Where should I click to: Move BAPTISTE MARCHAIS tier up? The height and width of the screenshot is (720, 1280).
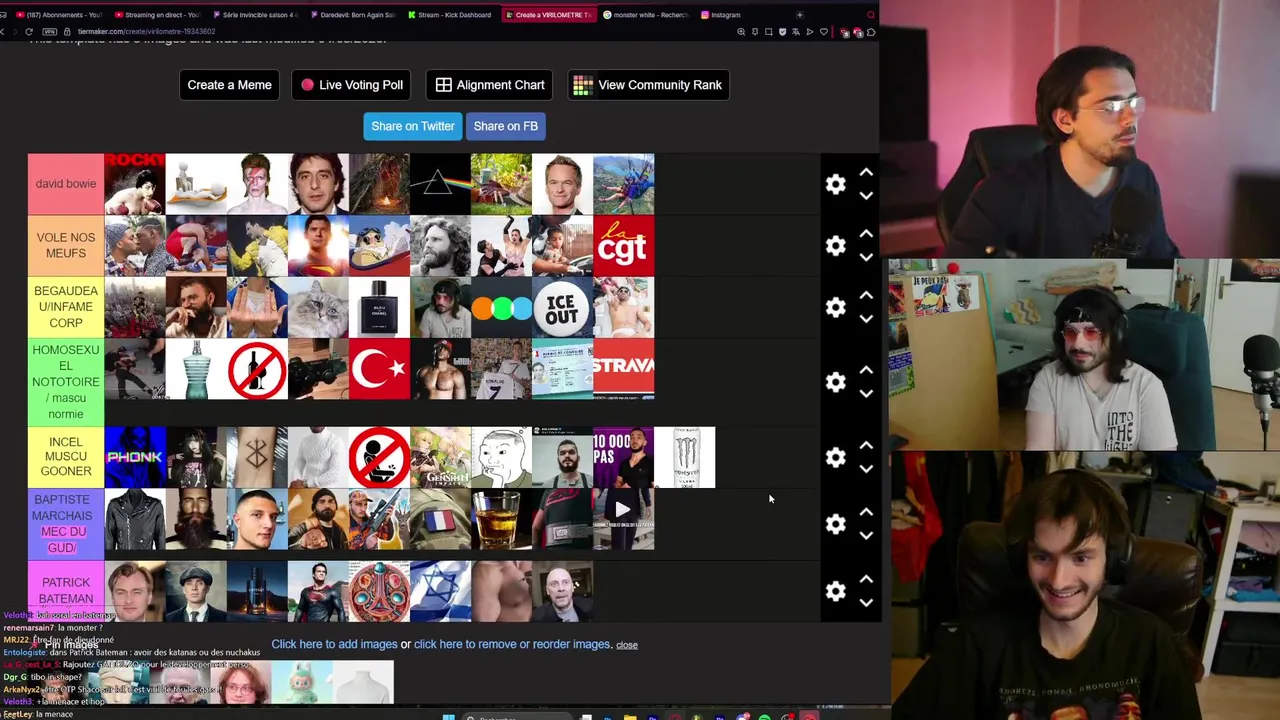point(866,513)
